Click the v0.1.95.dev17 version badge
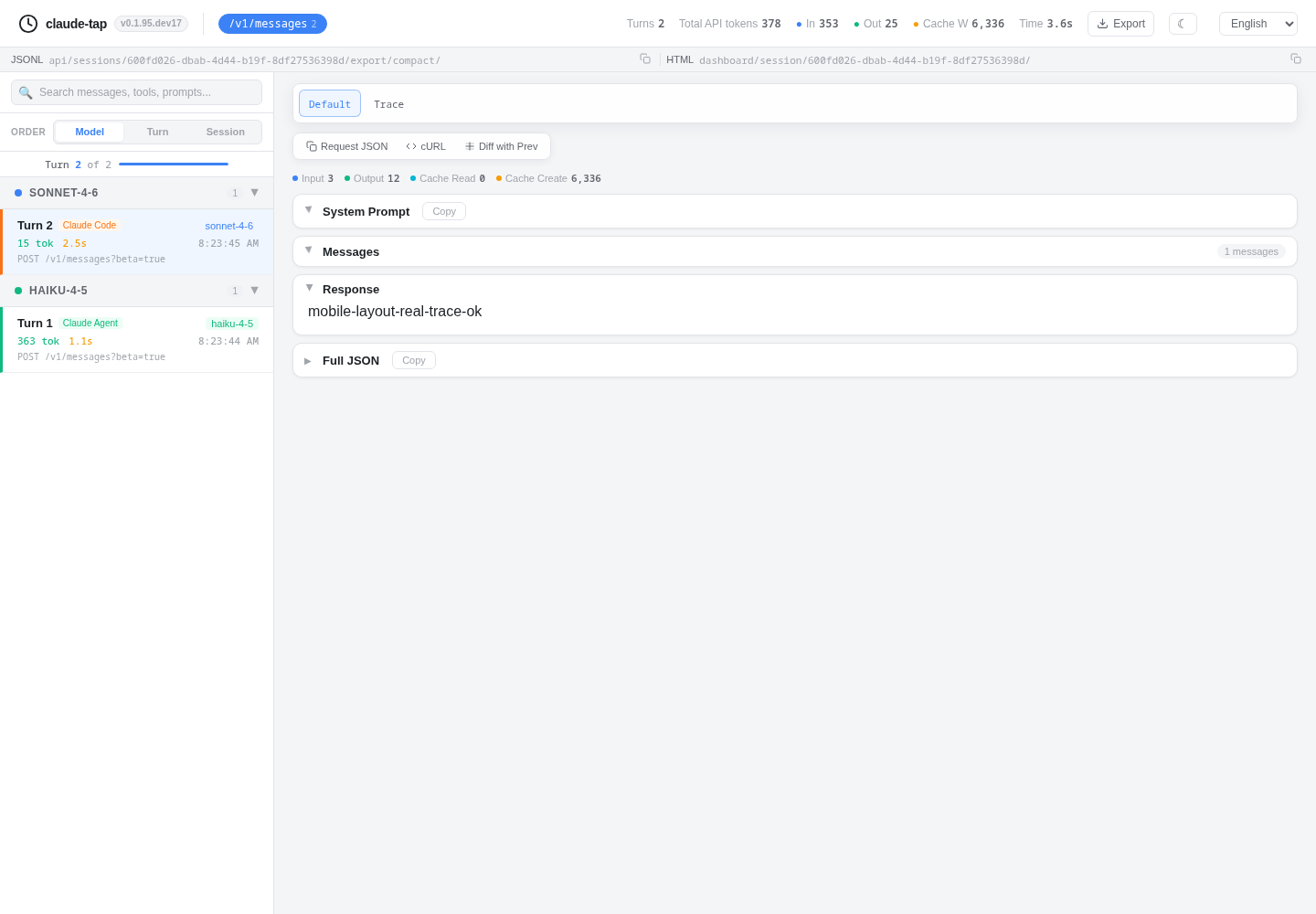The height and width of the screenshot is (914, 1316). coord(151,24)
